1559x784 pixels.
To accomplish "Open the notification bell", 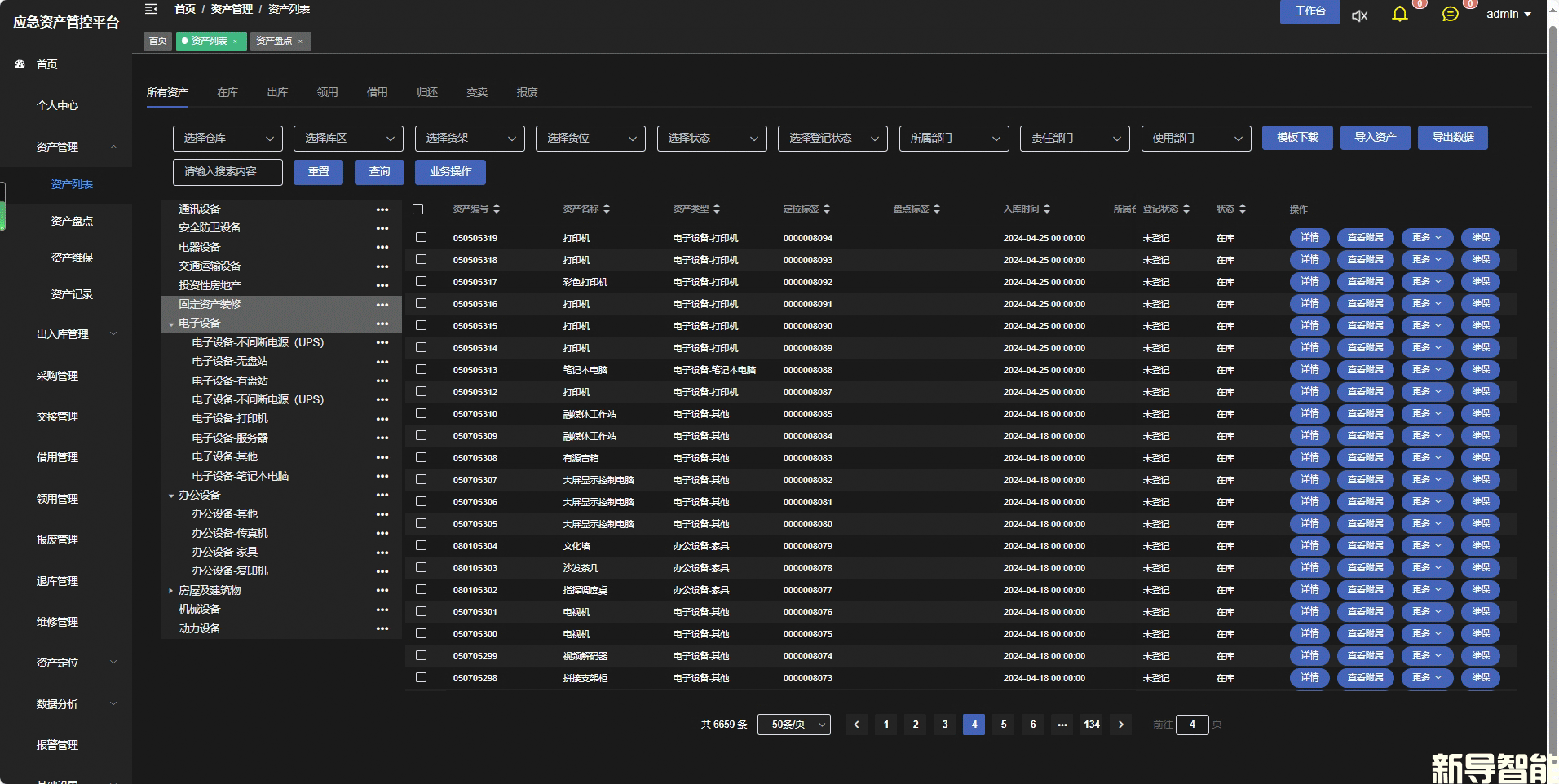I will tap(1399, 14).
